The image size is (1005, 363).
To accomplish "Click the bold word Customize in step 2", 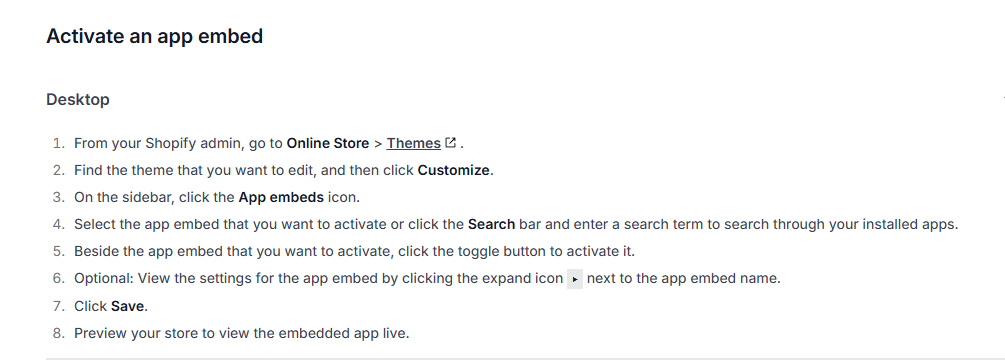I will [454, 171].
